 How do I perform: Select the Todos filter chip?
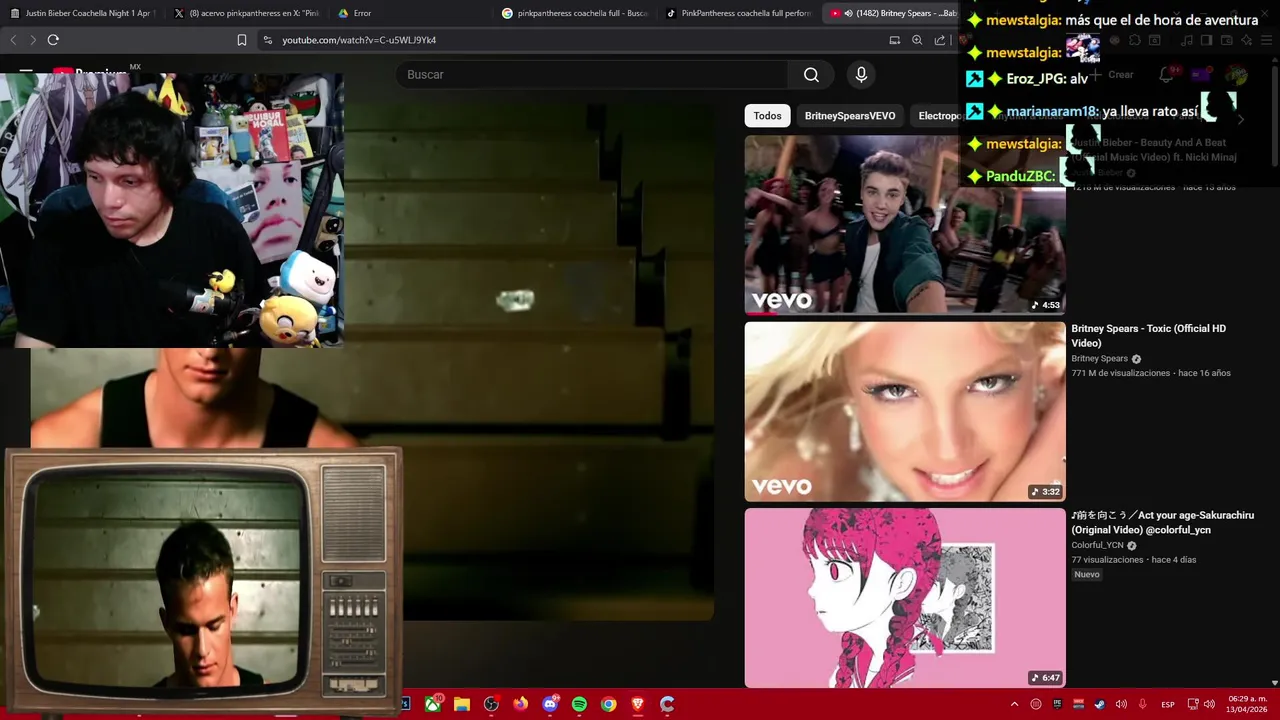tap(767, 116)
